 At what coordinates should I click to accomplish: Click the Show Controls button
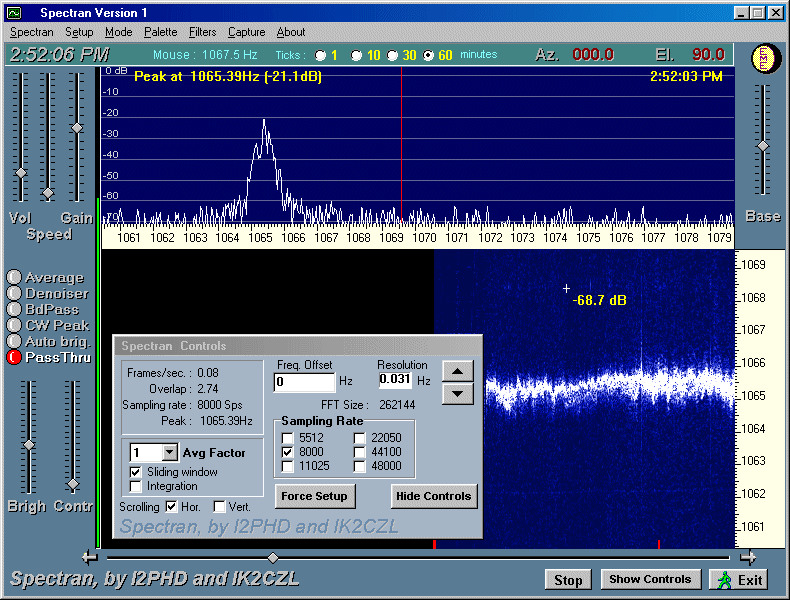[650, 579]
